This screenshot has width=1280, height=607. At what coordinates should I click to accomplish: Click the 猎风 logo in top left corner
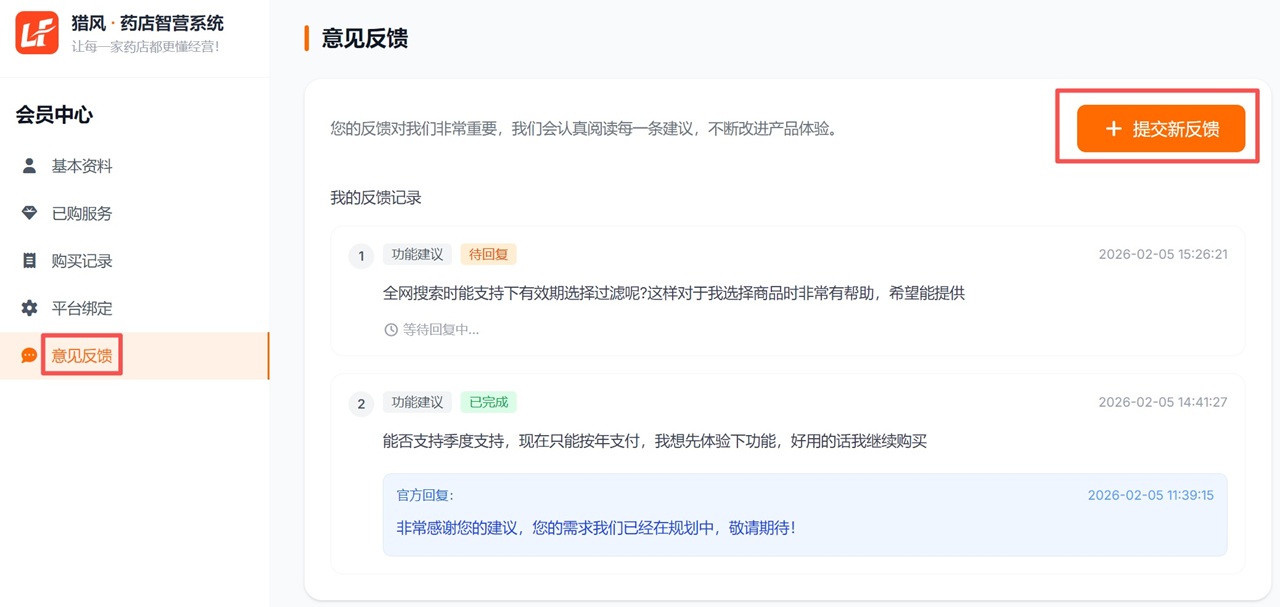tap(35, 30)
